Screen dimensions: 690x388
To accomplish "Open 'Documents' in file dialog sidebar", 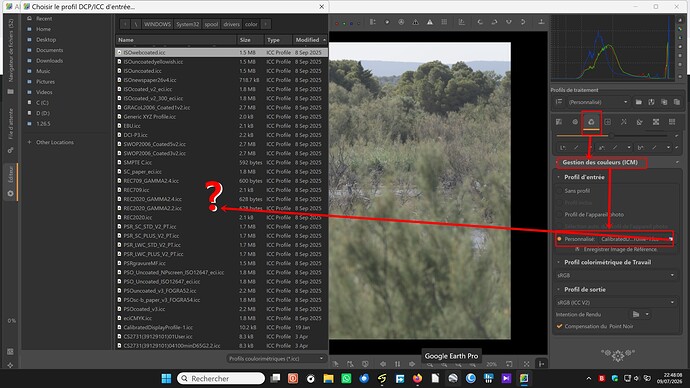I will click(49, 50).
